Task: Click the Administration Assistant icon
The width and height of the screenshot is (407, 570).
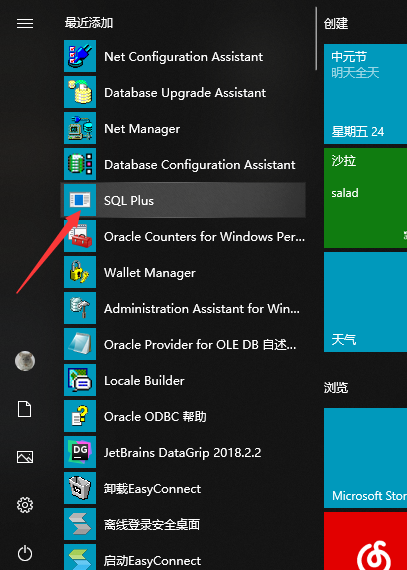Action: point(80,308)
